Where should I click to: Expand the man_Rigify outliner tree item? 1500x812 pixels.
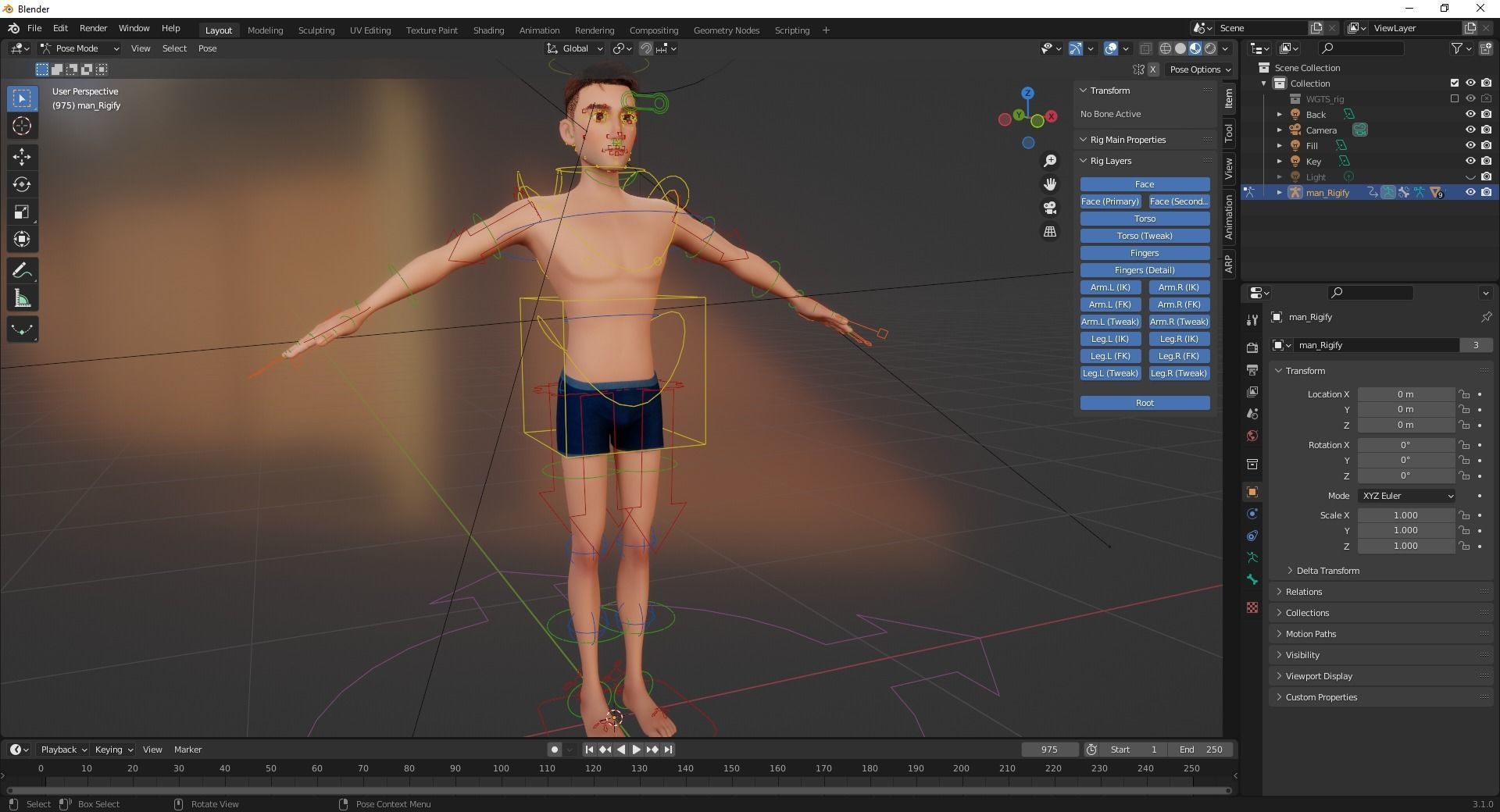(1280, 192)
